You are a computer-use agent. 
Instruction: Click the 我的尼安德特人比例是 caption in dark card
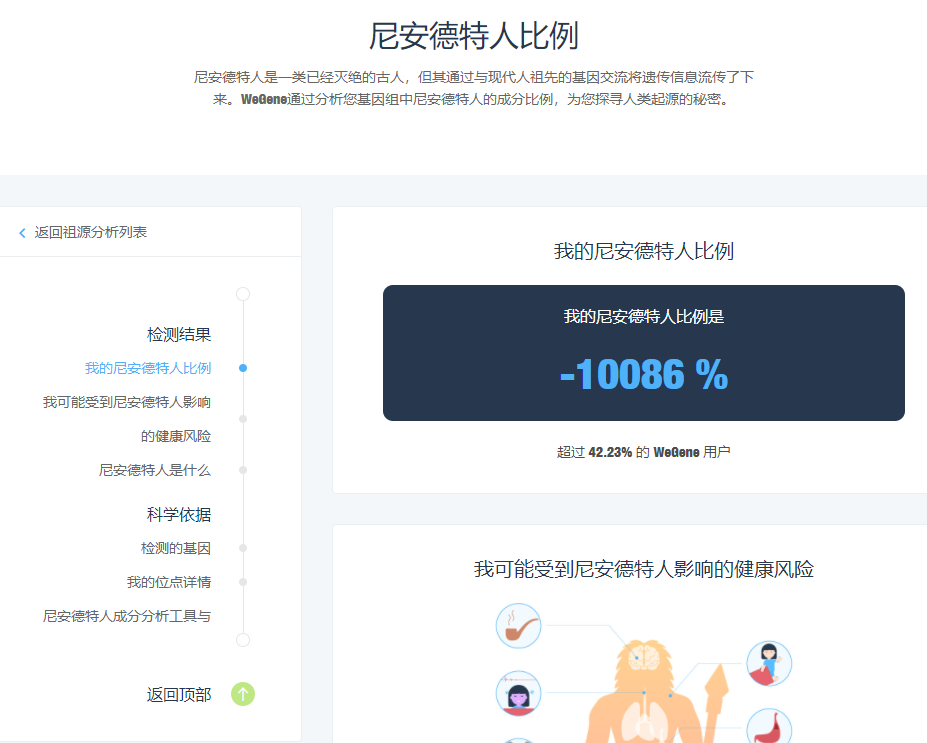[644, 317]
